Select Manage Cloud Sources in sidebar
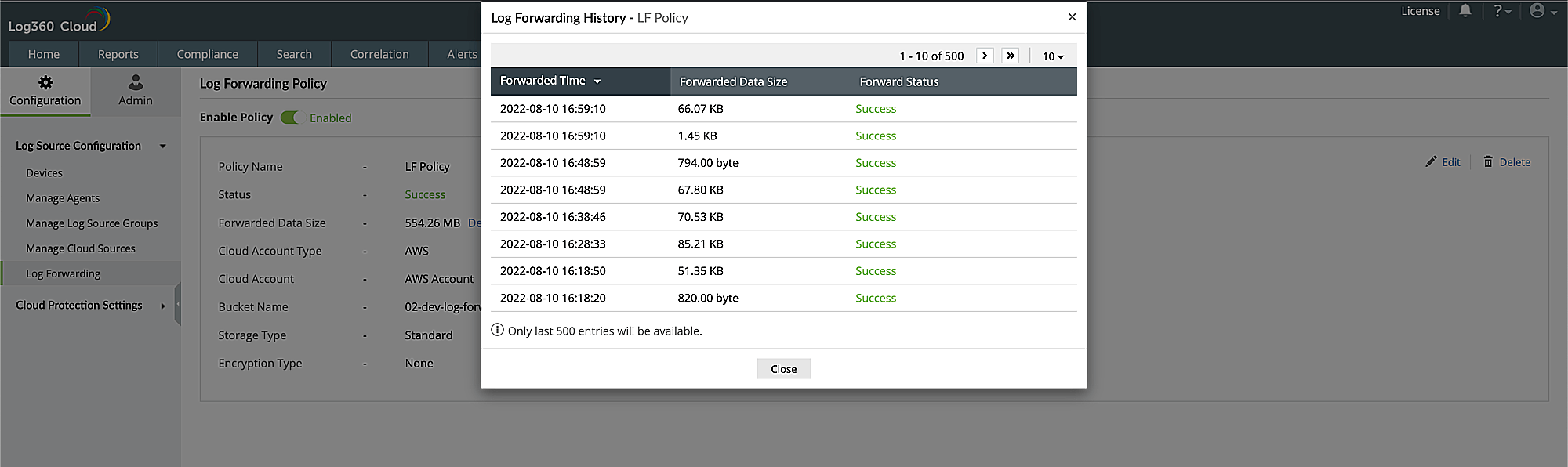Image resolution: width=1568 pixels, height=467 pixels. pos(81,248)
